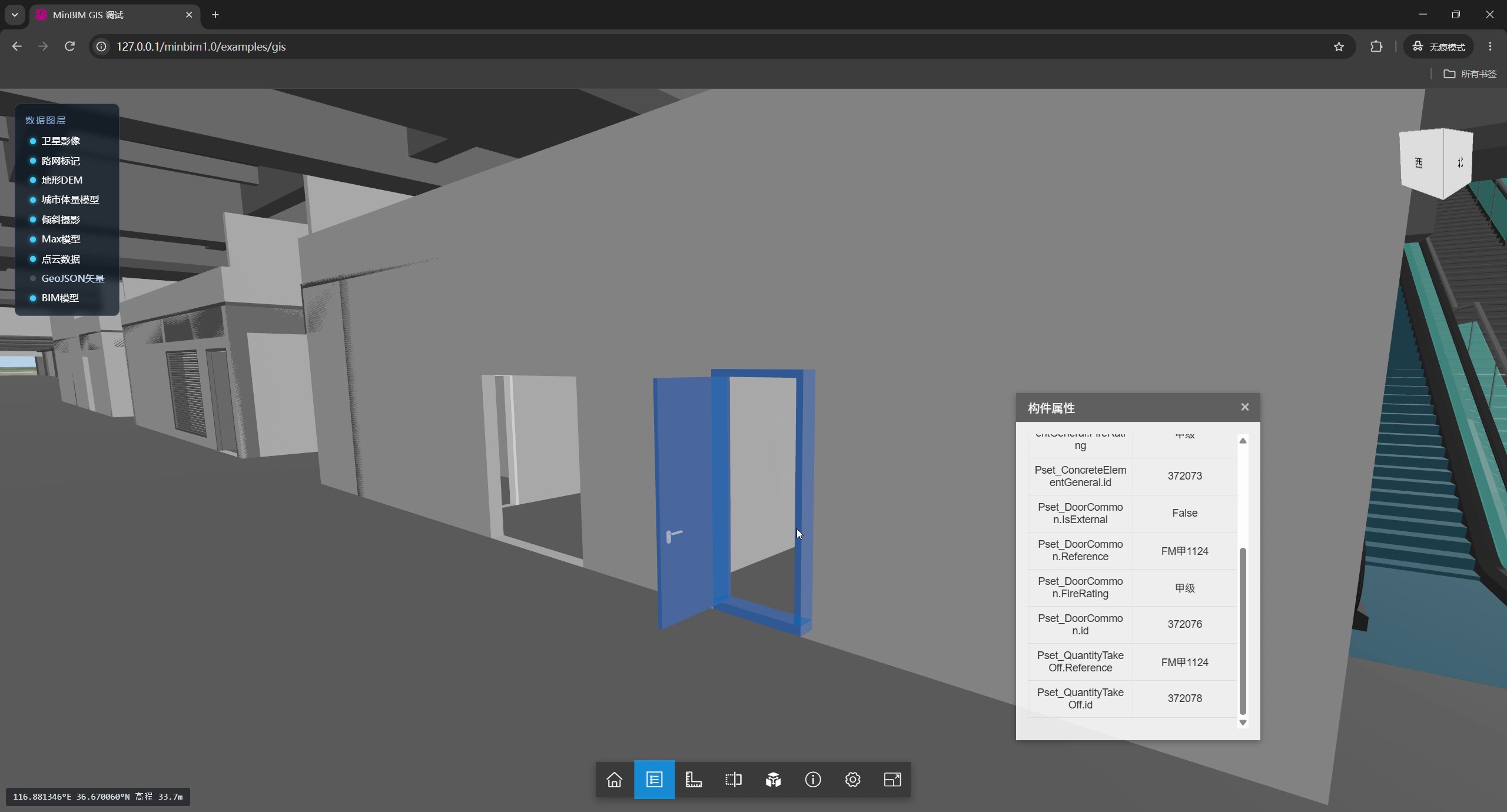Bookmark this page with star icon

coord(1339,46)
